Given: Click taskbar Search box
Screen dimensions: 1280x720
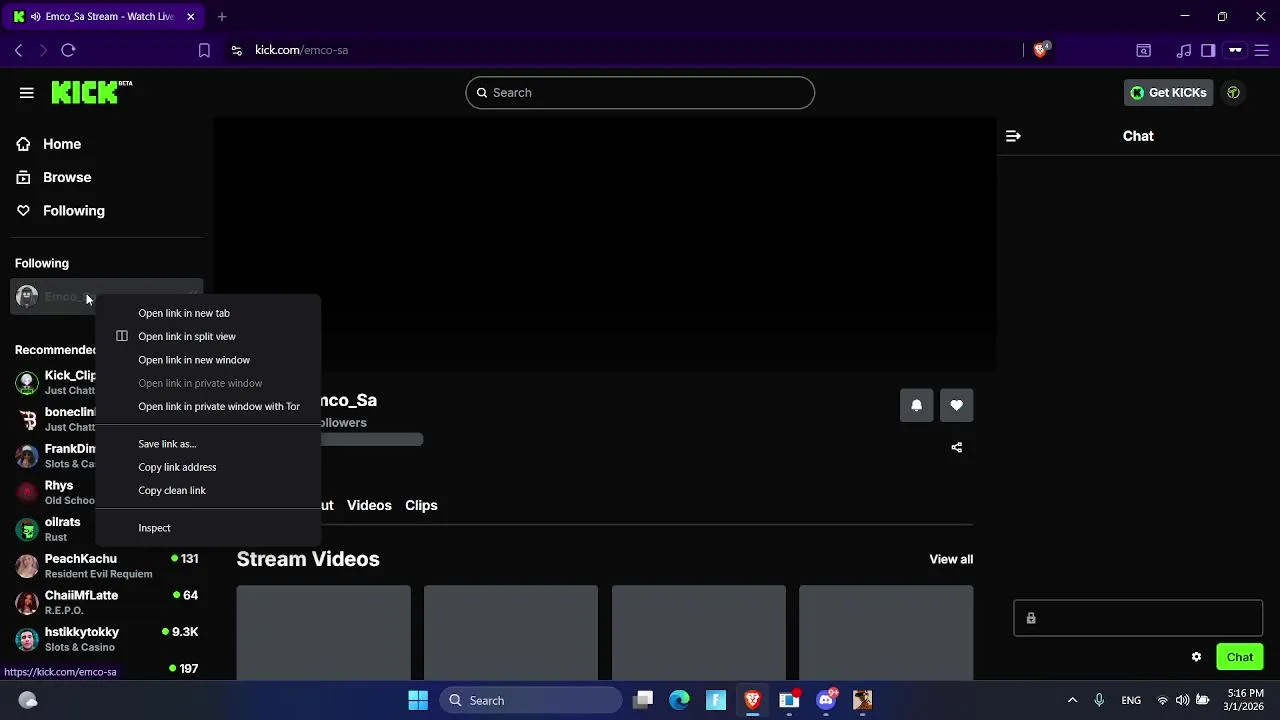Looking at the screenshot, I should pyautogui.click(x=531, y=700).
